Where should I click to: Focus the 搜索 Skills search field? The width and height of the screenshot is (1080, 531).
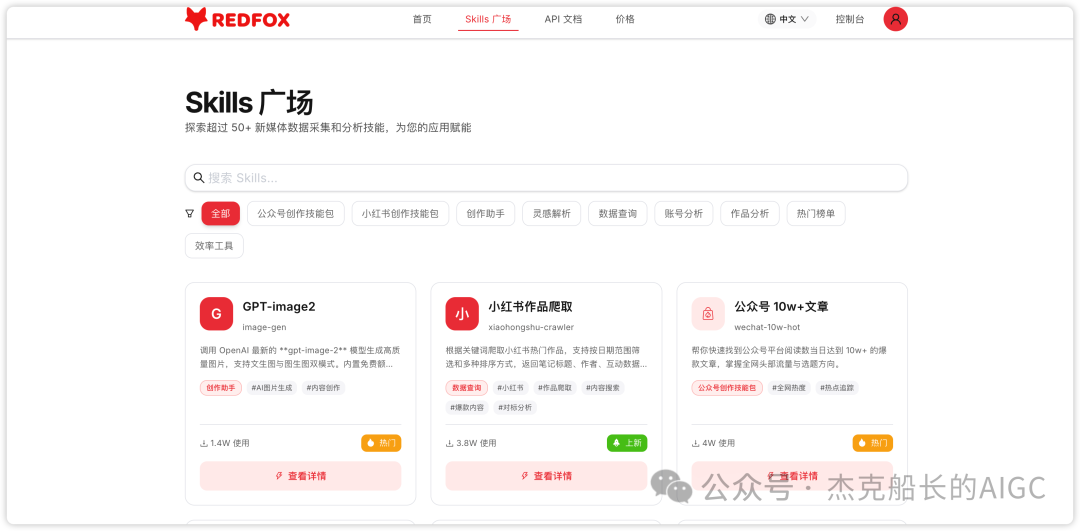pos(546,178)
